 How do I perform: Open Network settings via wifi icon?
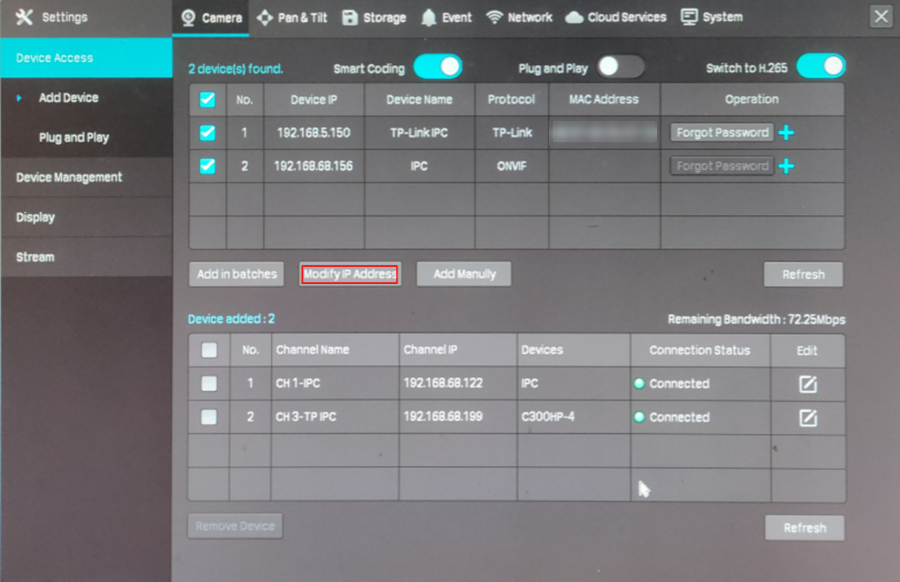click(x=496, y=16)
